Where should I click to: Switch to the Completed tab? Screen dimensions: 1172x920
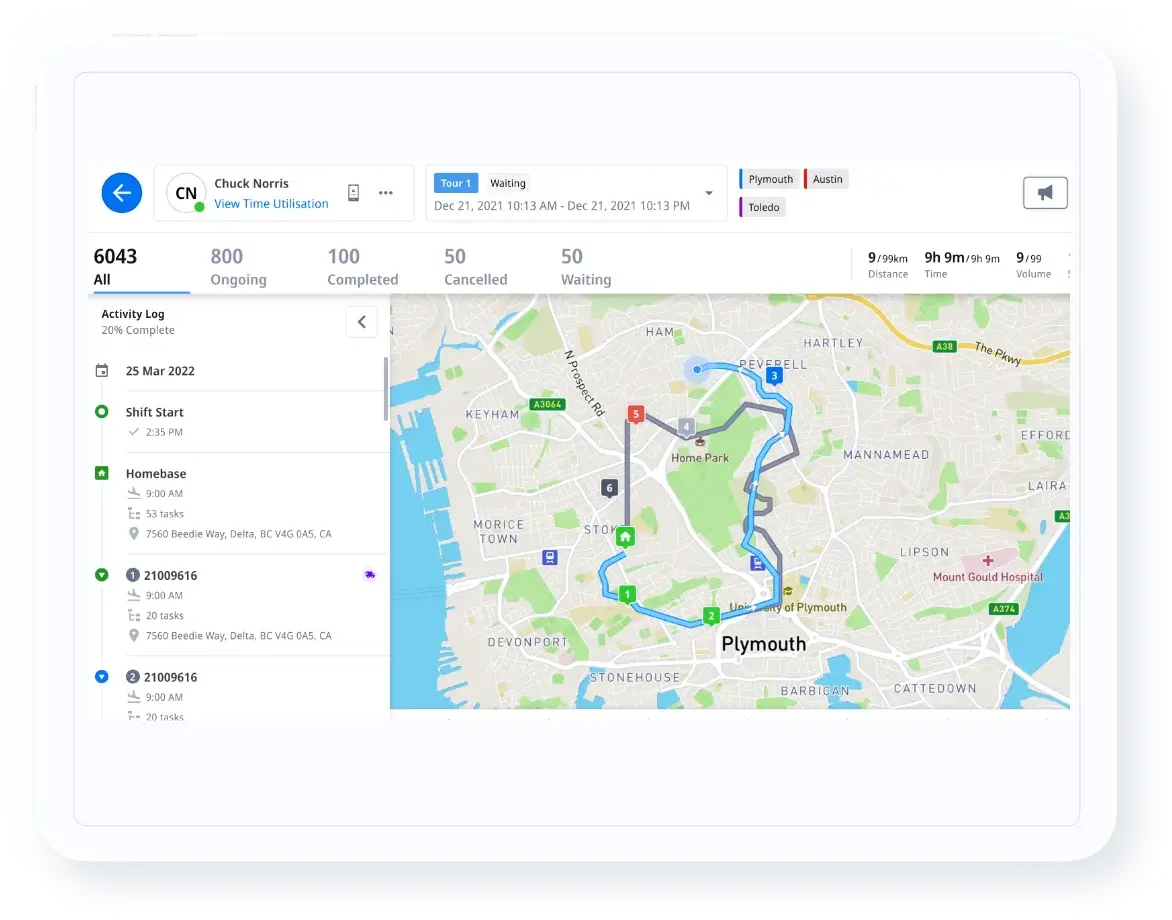point(362,265)
